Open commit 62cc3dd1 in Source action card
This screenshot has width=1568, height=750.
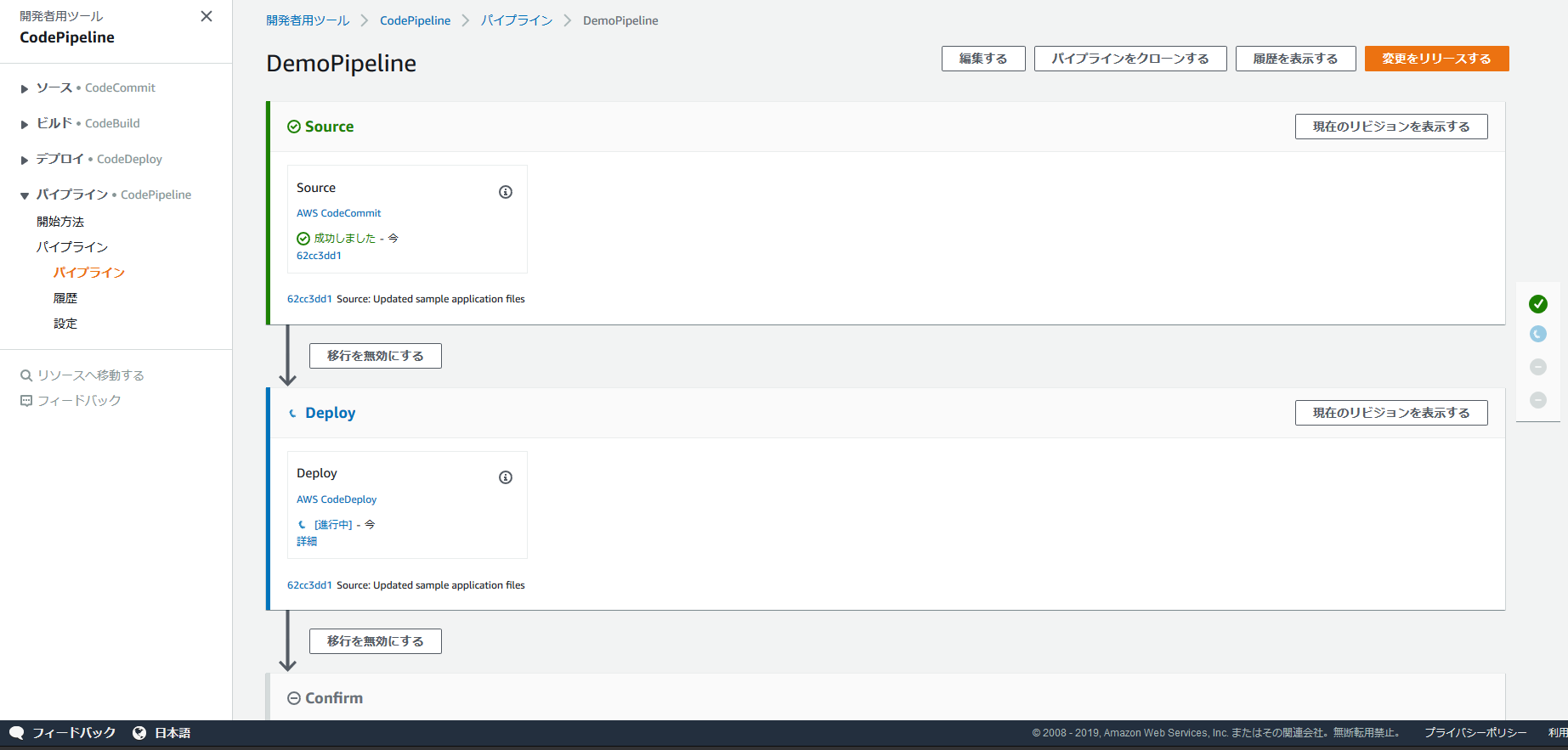319,256
